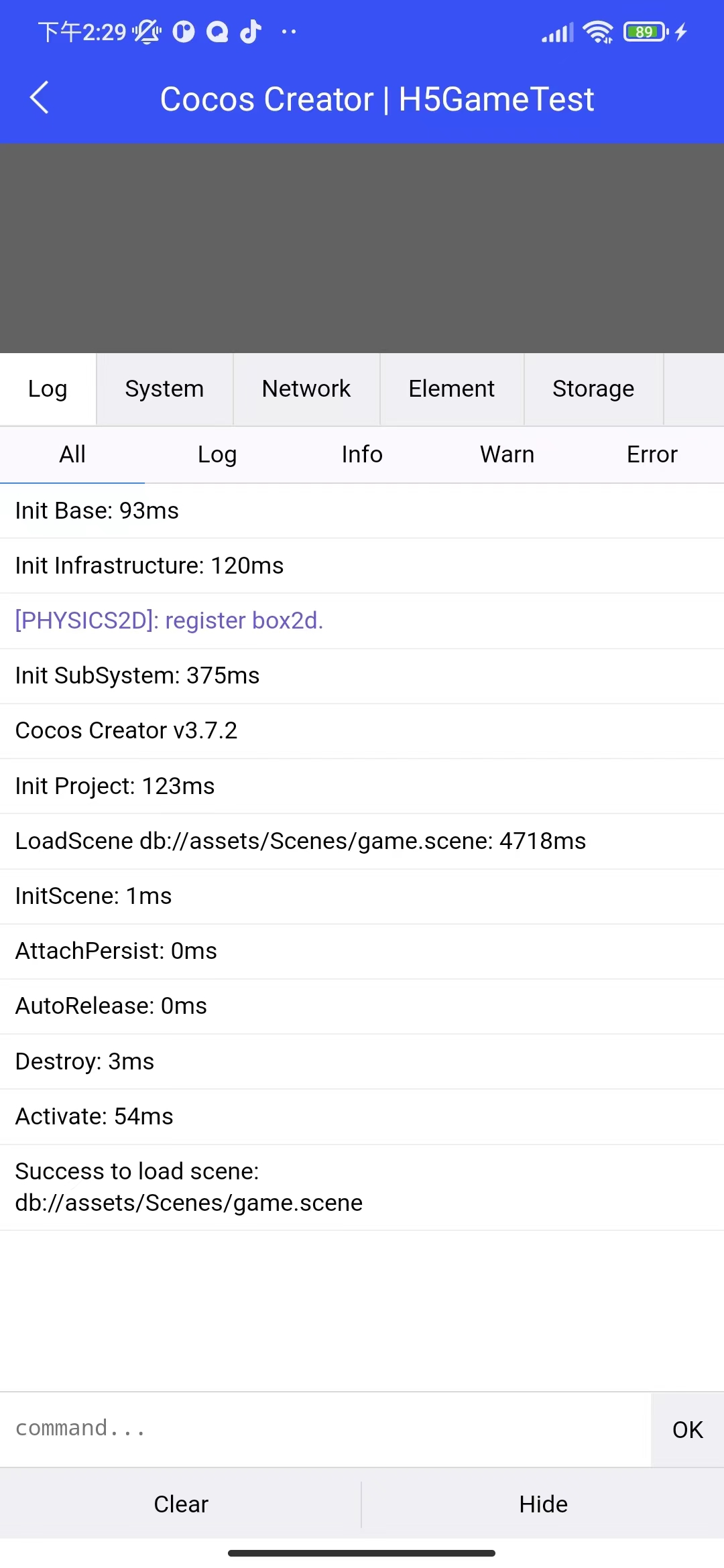Filter logs by Info level
724x1568 pixels.
tap(362, 454)
